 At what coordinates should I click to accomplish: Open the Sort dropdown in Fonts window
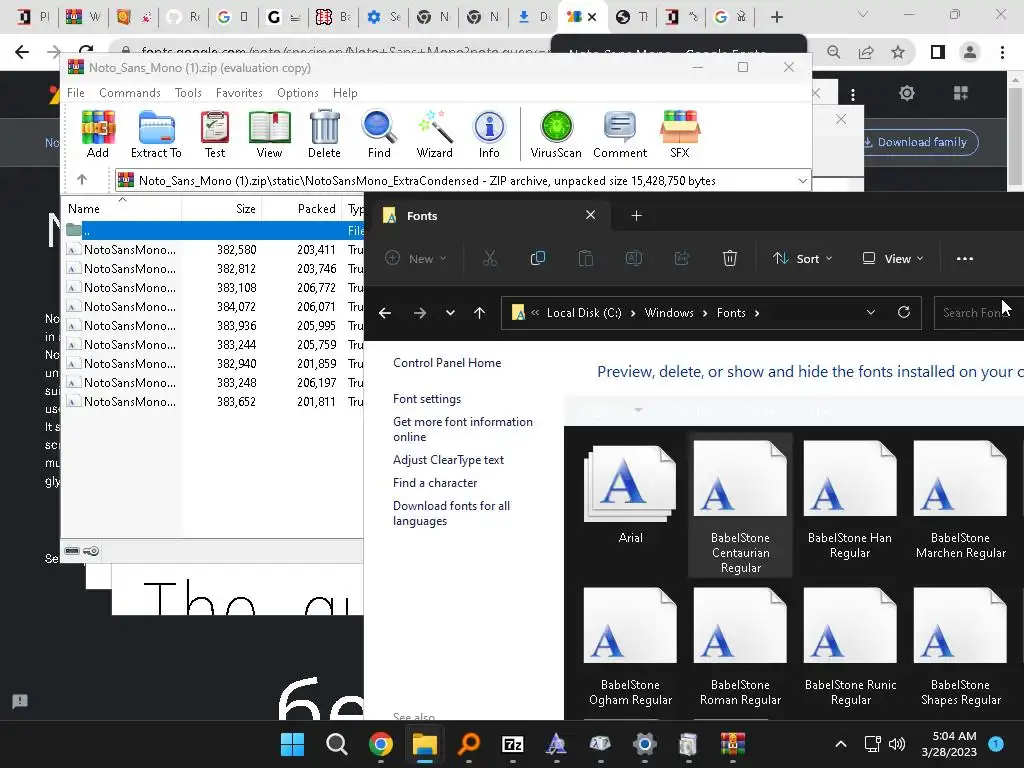(x=803, y=259)
